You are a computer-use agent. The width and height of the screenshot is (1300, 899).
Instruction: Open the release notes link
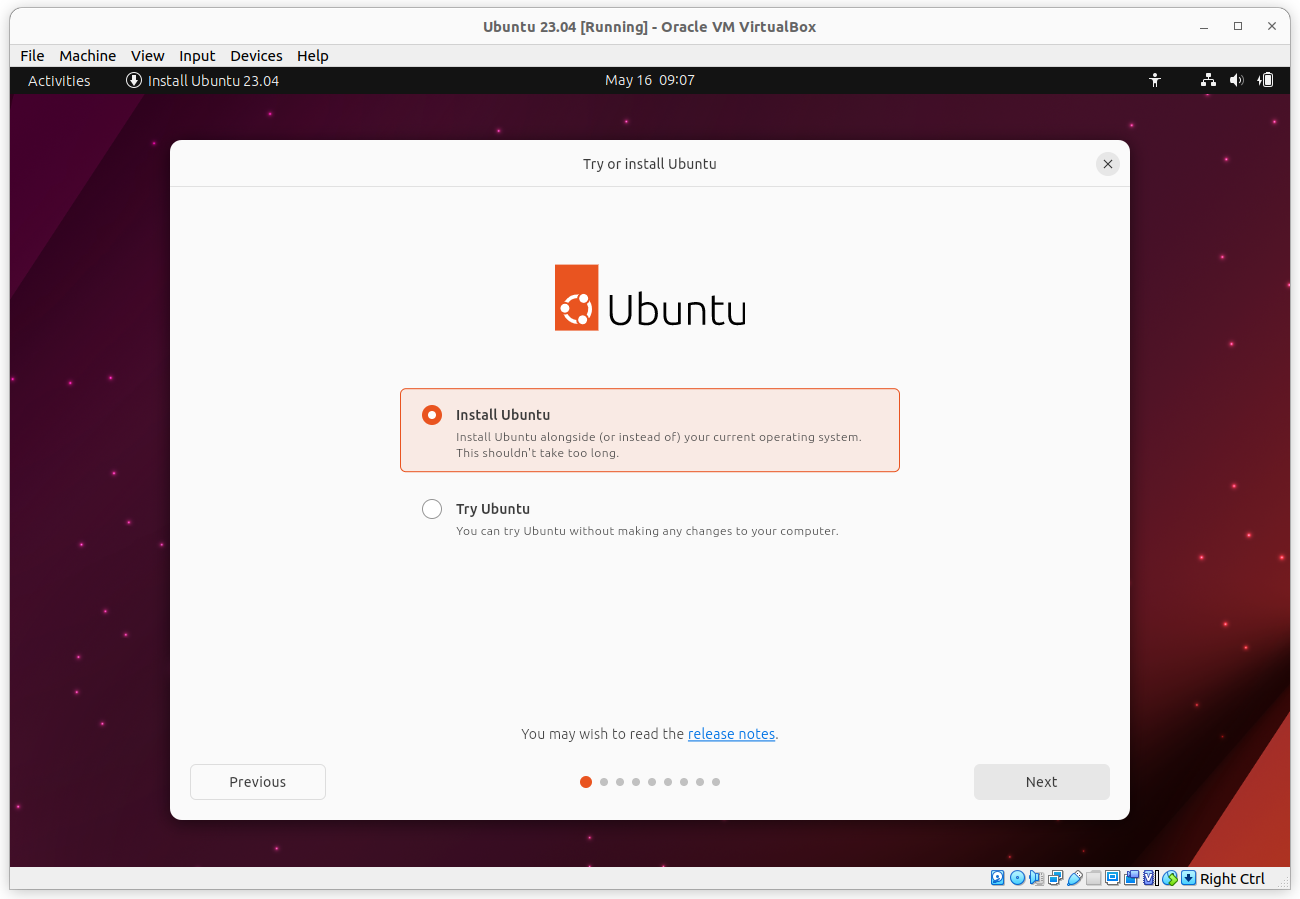pyautogui.click(x=731, y=734)
